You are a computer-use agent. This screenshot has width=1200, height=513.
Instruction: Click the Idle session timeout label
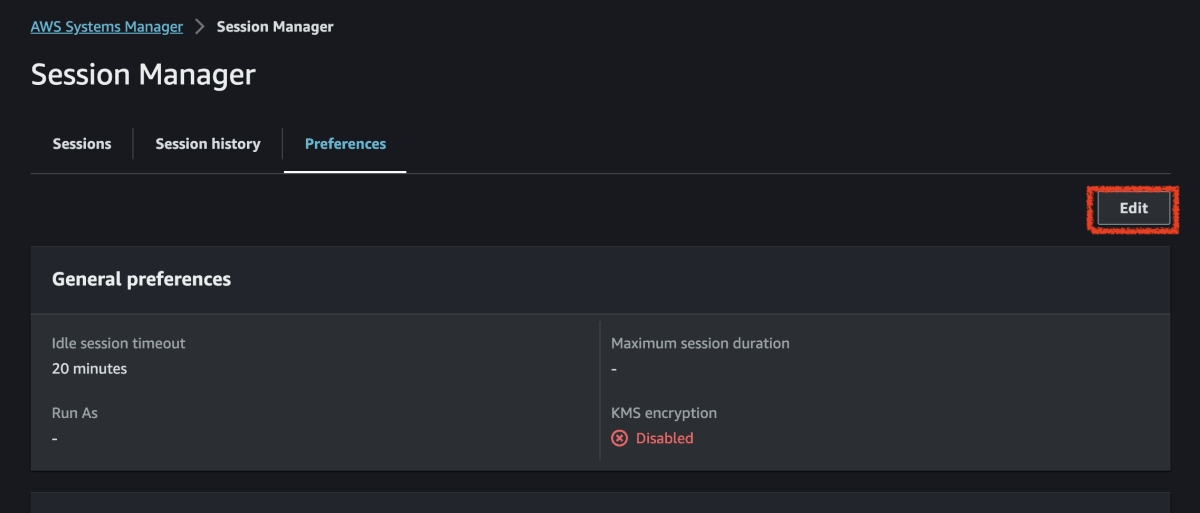coord(119,343)
